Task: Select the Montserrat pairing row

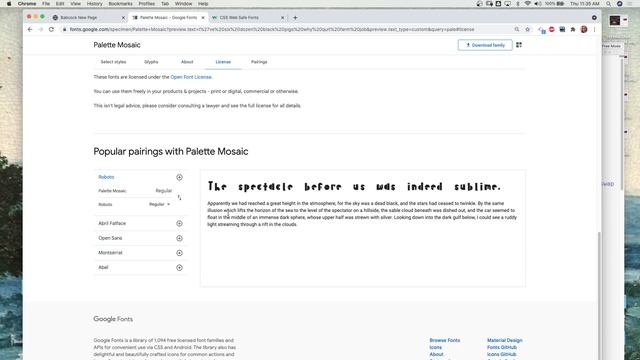Action: [141, 253]
